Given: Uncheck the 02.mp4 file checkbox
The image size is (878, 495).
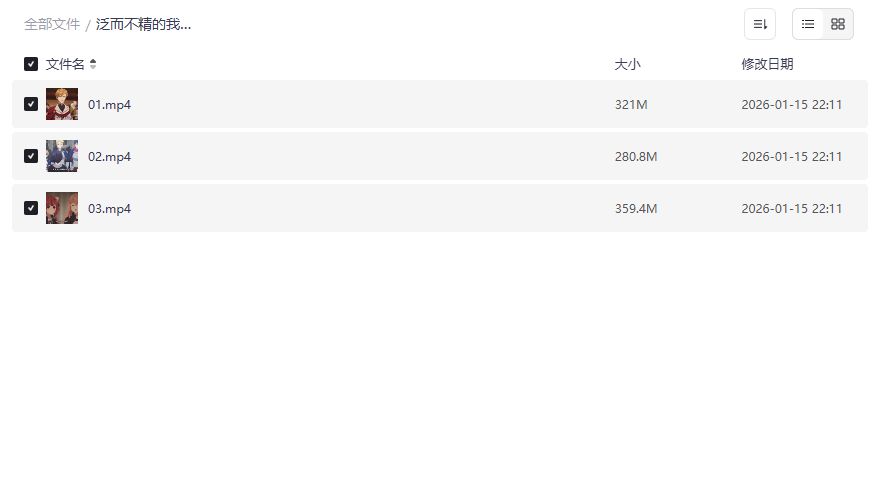Looking at the screenshot, I should coord(31,156).
